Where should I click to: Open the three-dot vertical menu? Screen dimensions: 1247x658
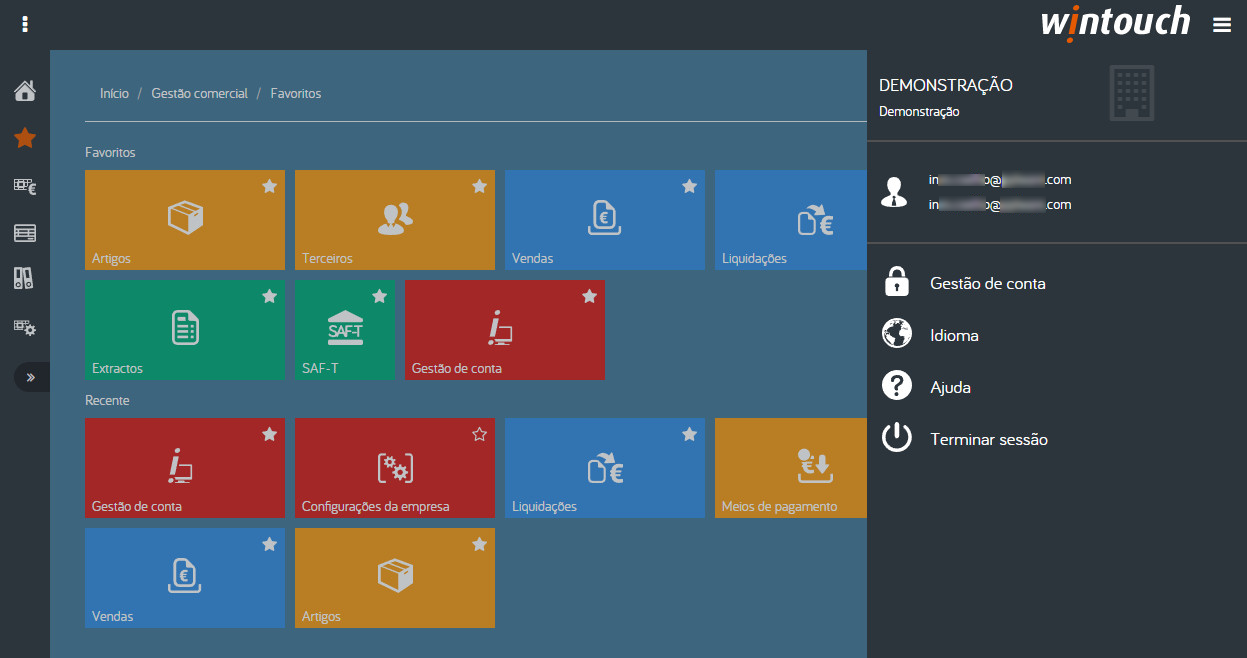(x=25, y=24)
